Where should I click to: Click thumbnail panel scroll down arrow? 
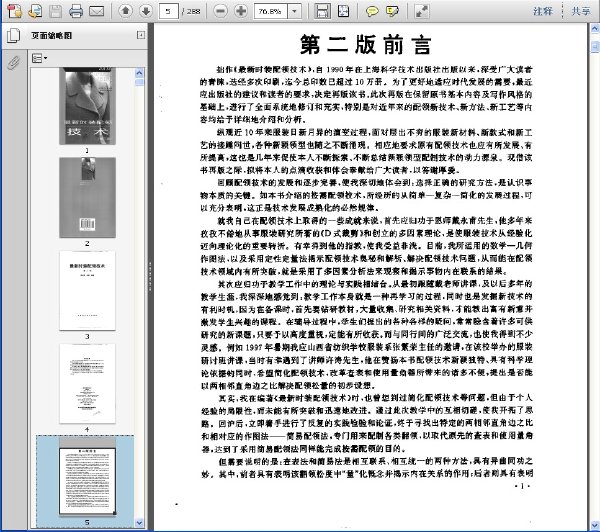[139, 522]
